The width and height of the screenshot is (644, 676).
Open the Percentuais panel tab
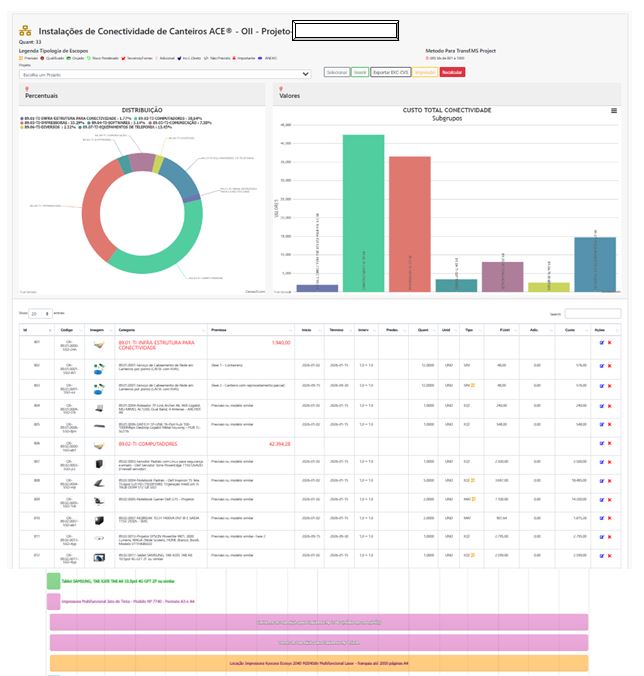(x=42, y=96)
